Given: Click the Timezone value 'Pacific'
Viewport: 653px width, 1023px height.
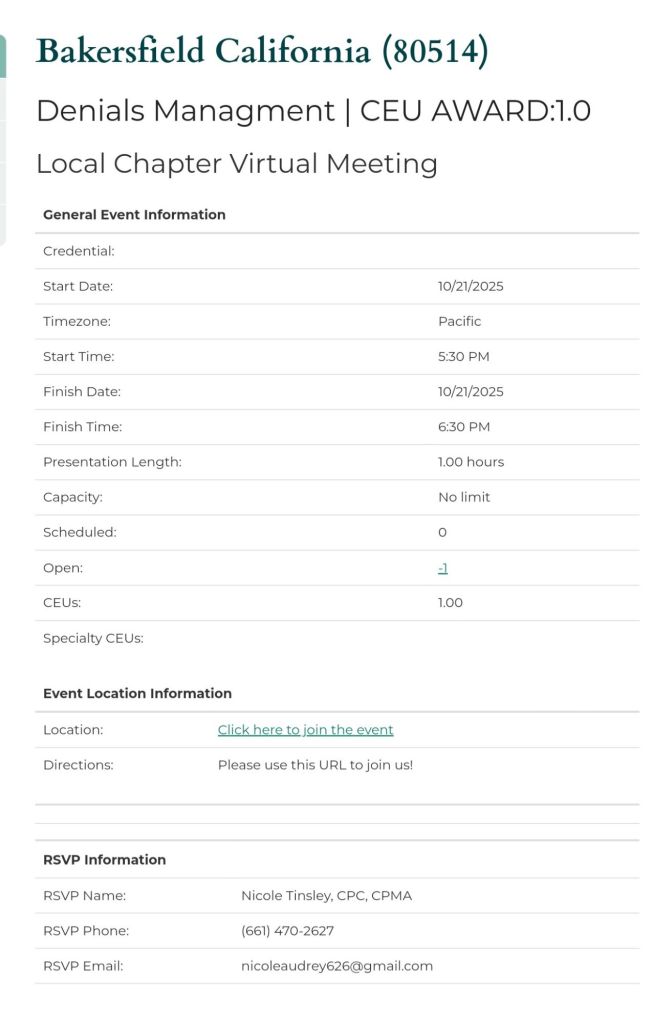Looking at the screenshot, I should 459,322.
